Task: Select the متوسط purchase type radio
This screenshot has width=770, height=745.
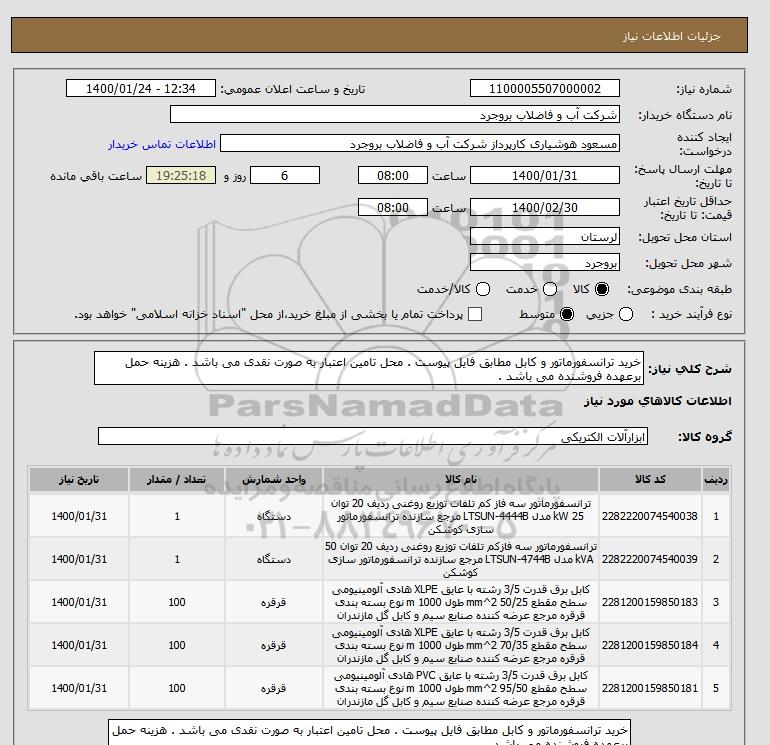Action: [567, 314]
